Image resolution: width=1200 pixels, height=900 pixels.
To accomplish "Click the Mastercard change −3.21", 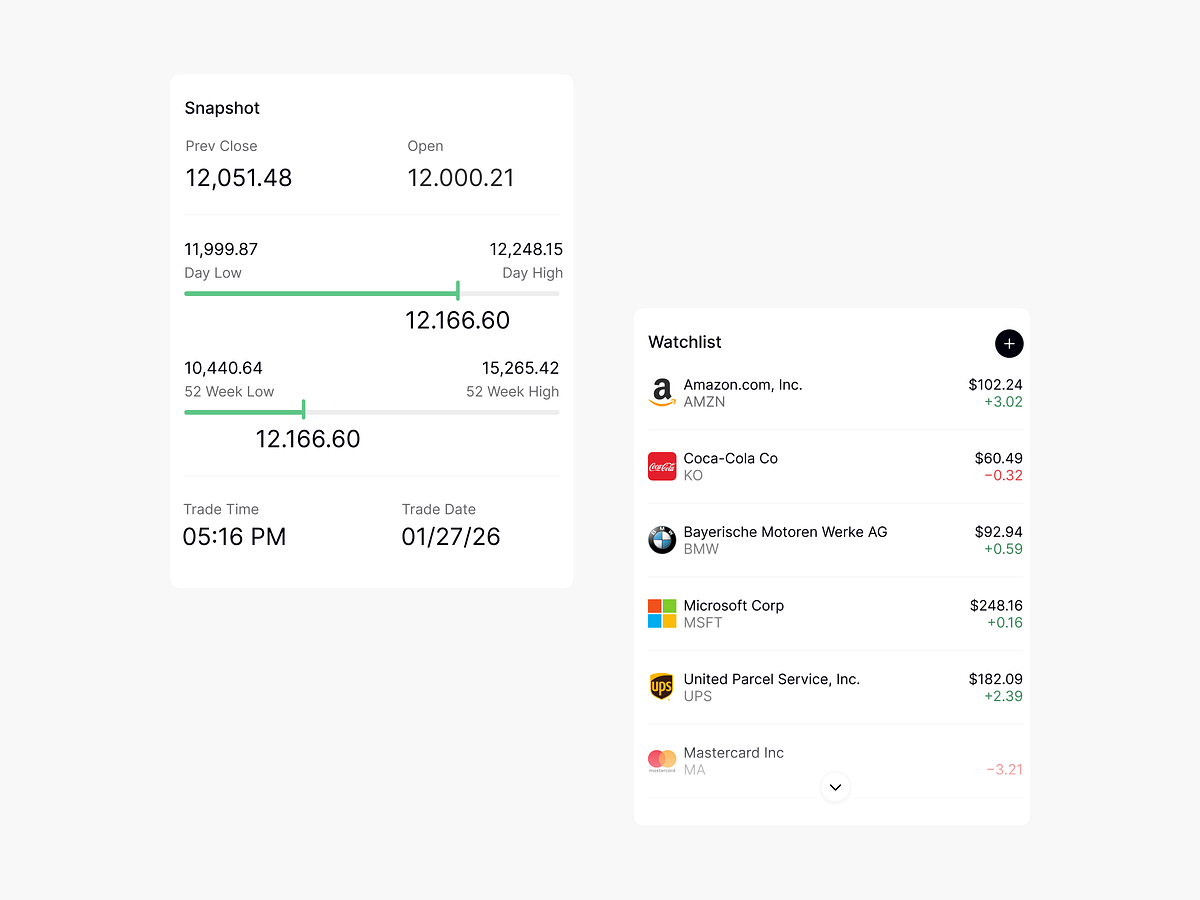I will (x=1005, y=770).
